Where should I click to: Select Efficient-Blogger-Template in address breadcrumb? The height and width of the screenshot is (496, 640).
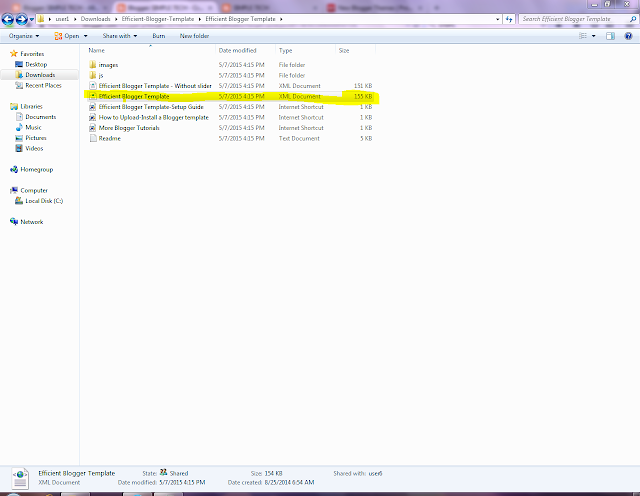158,19
